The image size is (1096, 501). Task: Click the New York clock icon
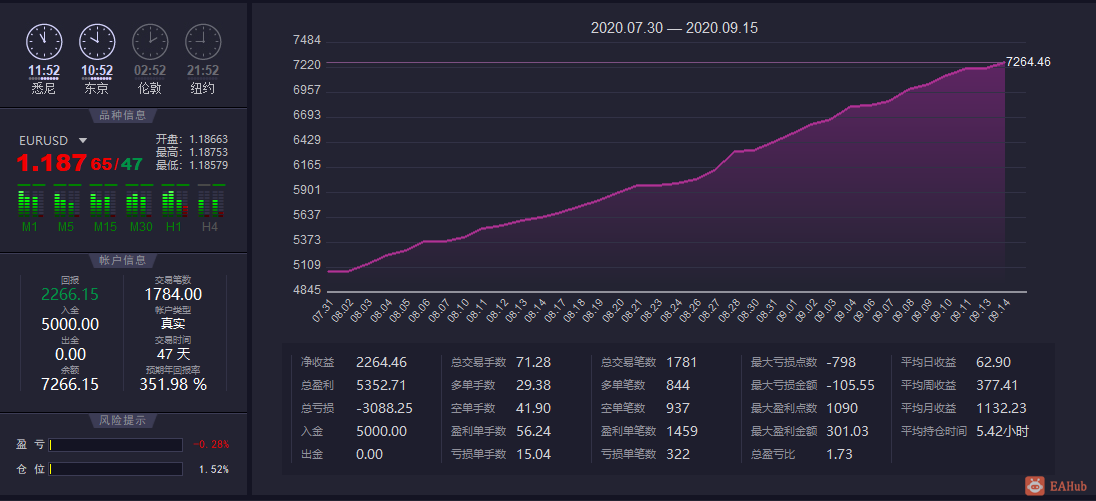coord(203,41)
